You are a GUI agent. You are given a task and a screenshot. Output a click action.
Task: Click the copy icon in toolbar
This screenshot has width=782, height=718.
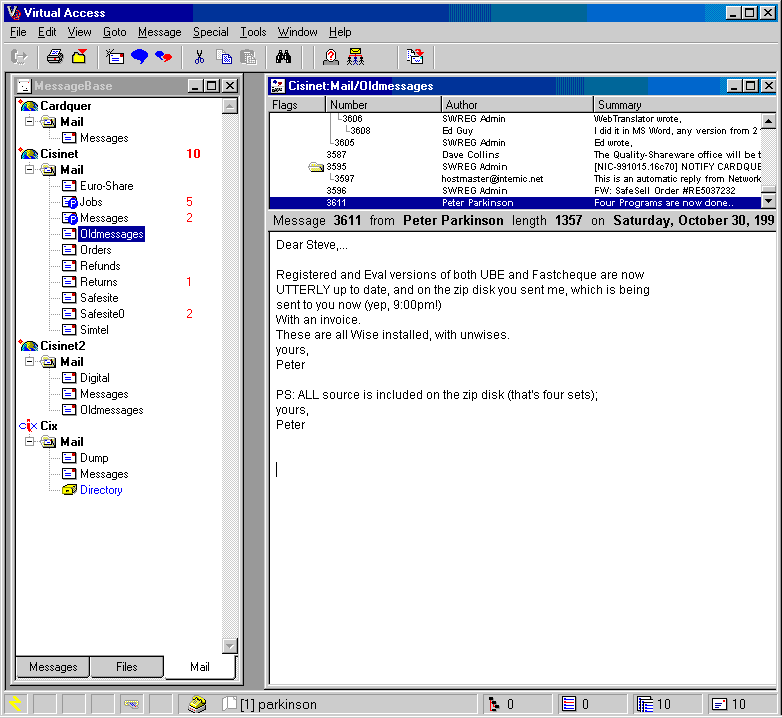point(224,57)
